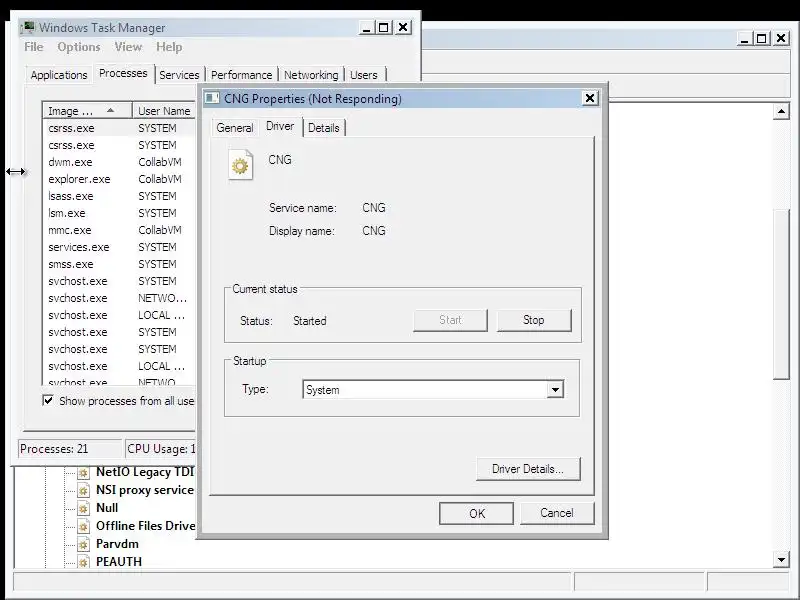Select the smss.exe process row
Viewport: 800px width, 600px height.
(x=119, y=264)
